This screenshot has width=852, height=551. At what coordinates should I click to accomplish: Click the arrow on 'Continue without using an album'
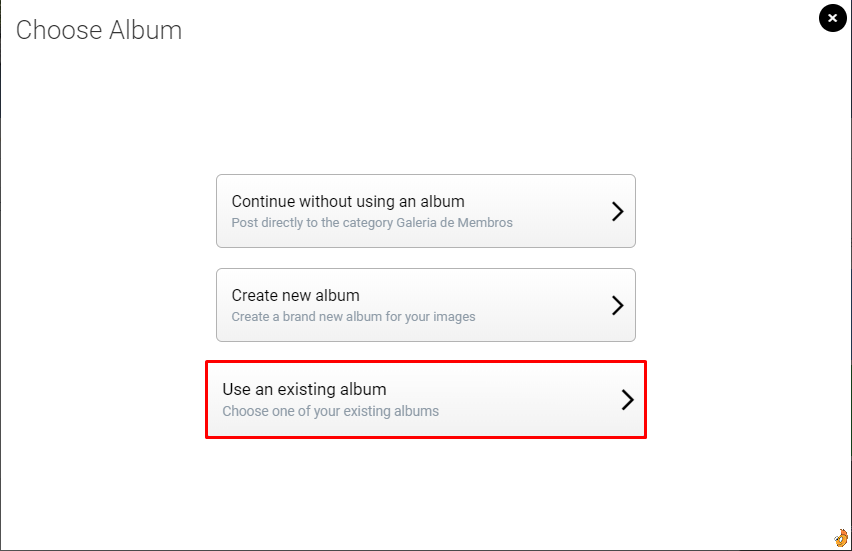click(617, 211)
